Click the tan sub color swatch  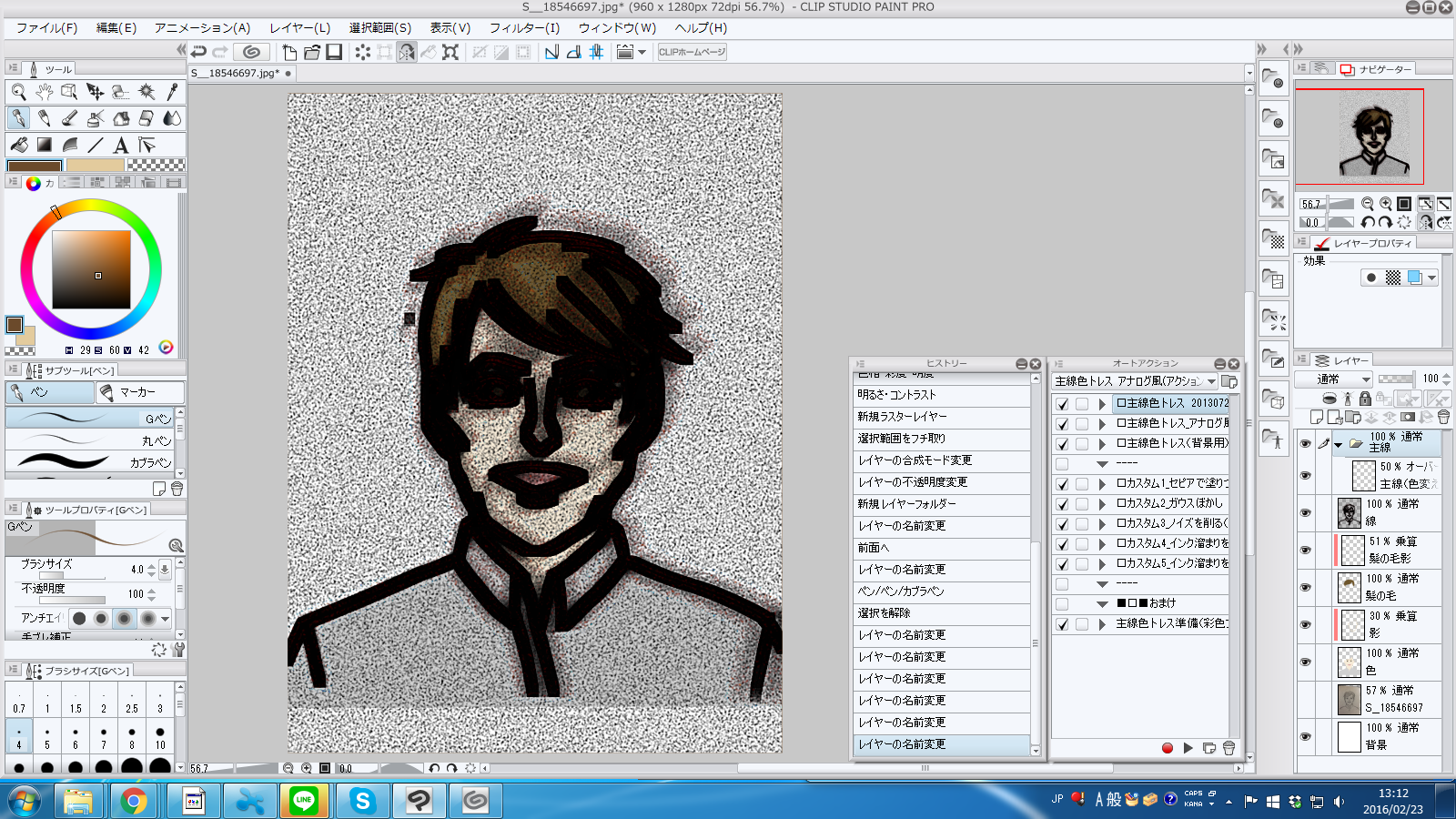tap(95, 166)
